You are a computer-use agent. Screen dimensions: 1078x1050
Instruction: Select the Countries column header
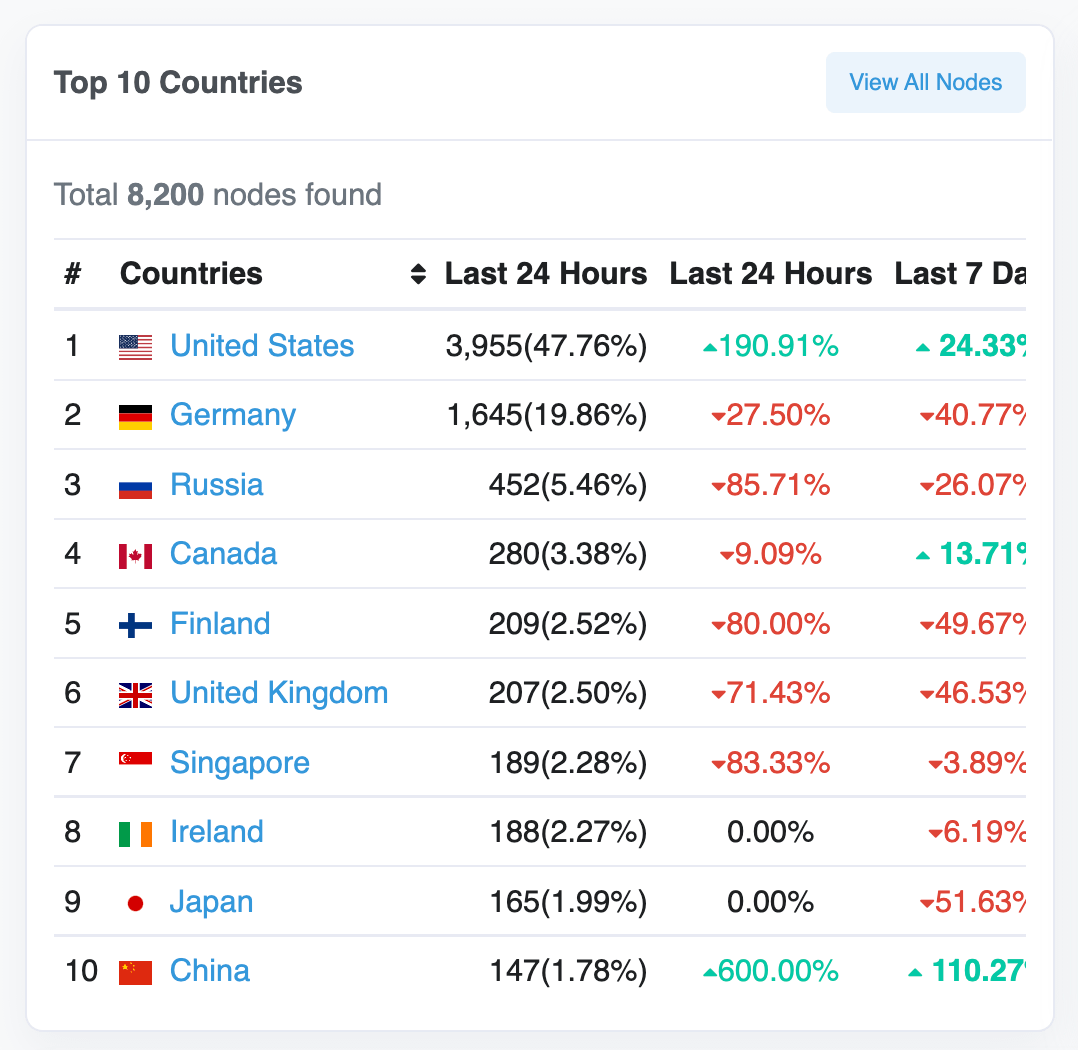click(x=191, y=274)
